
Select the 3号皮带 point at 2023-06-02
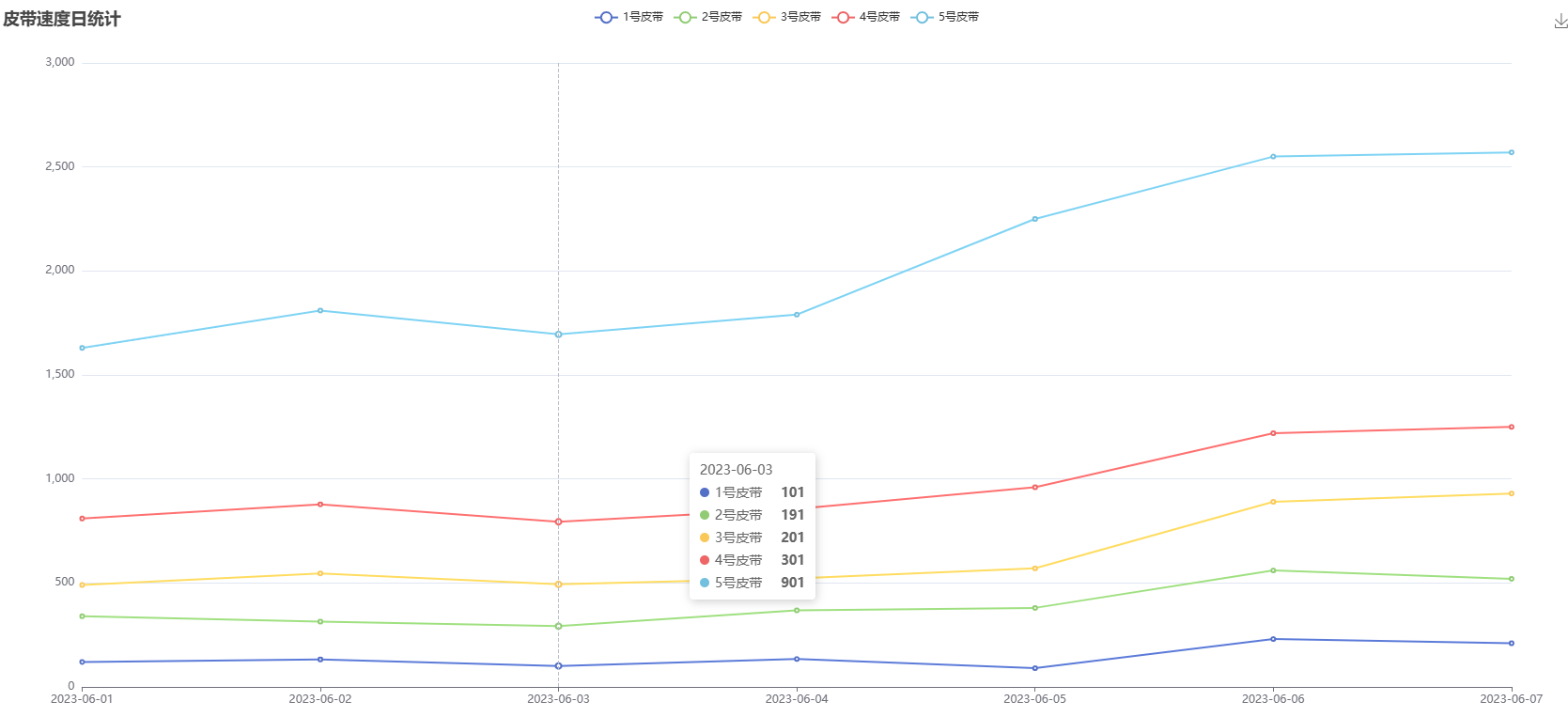tap(320, 573)
